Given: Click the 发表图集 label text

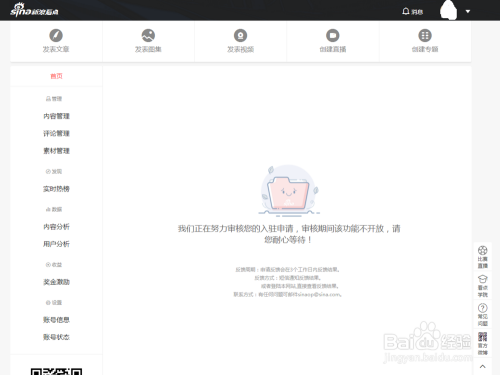Looking at the screenshot, I should tap(148, 49).
